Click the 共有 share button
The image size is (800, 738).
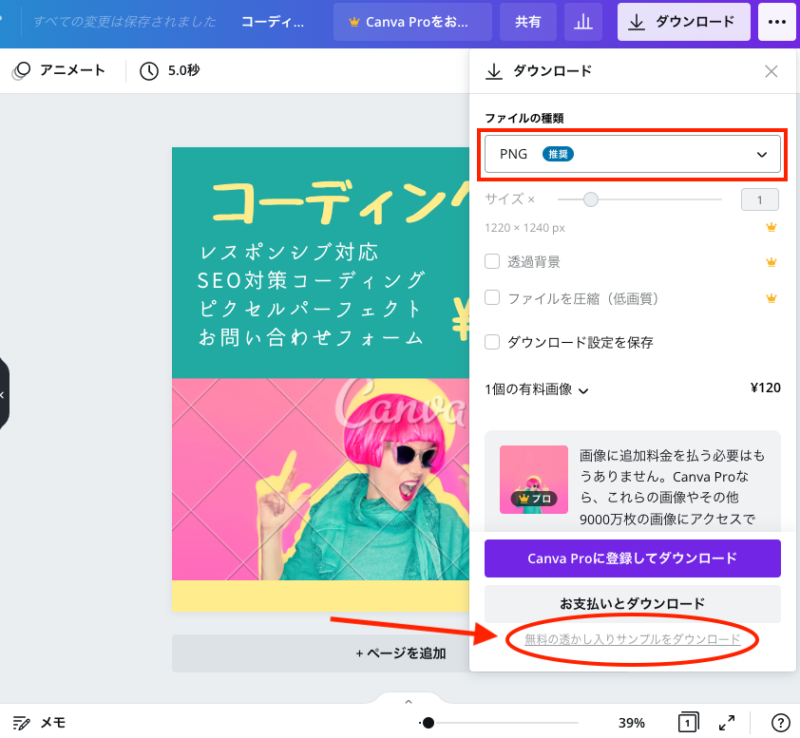(528, 22)
